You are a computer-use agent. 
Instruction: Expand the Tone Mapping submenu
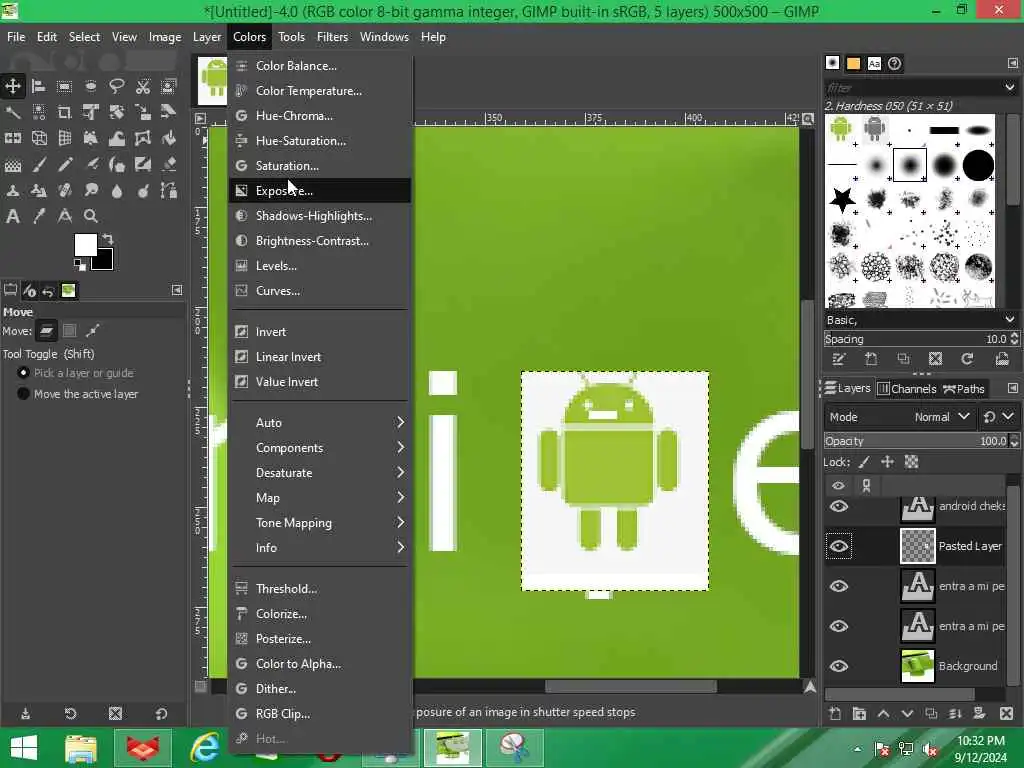(321, 522)
